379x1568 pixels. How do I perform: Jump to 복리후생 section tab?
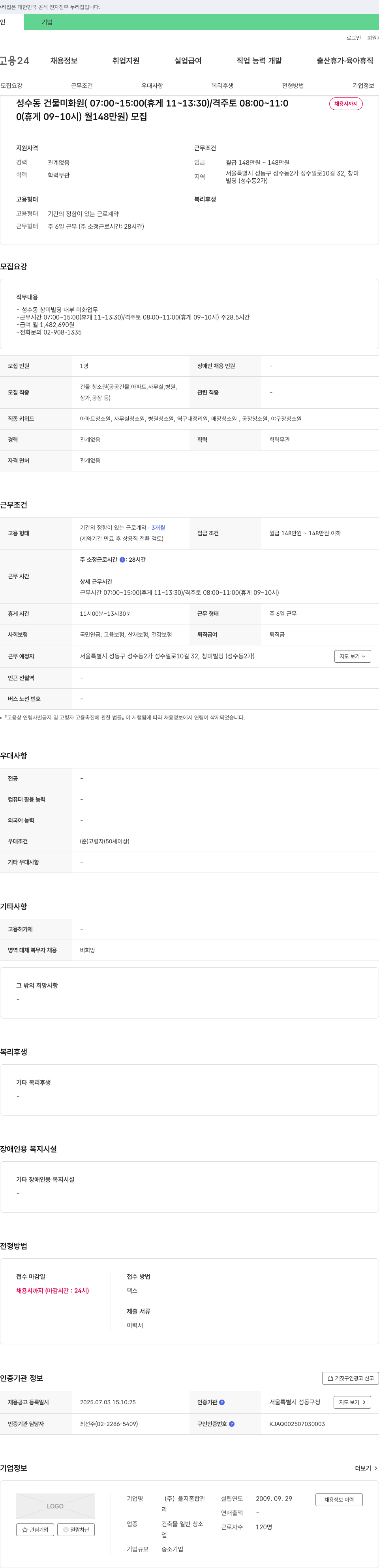click(222, 86)
